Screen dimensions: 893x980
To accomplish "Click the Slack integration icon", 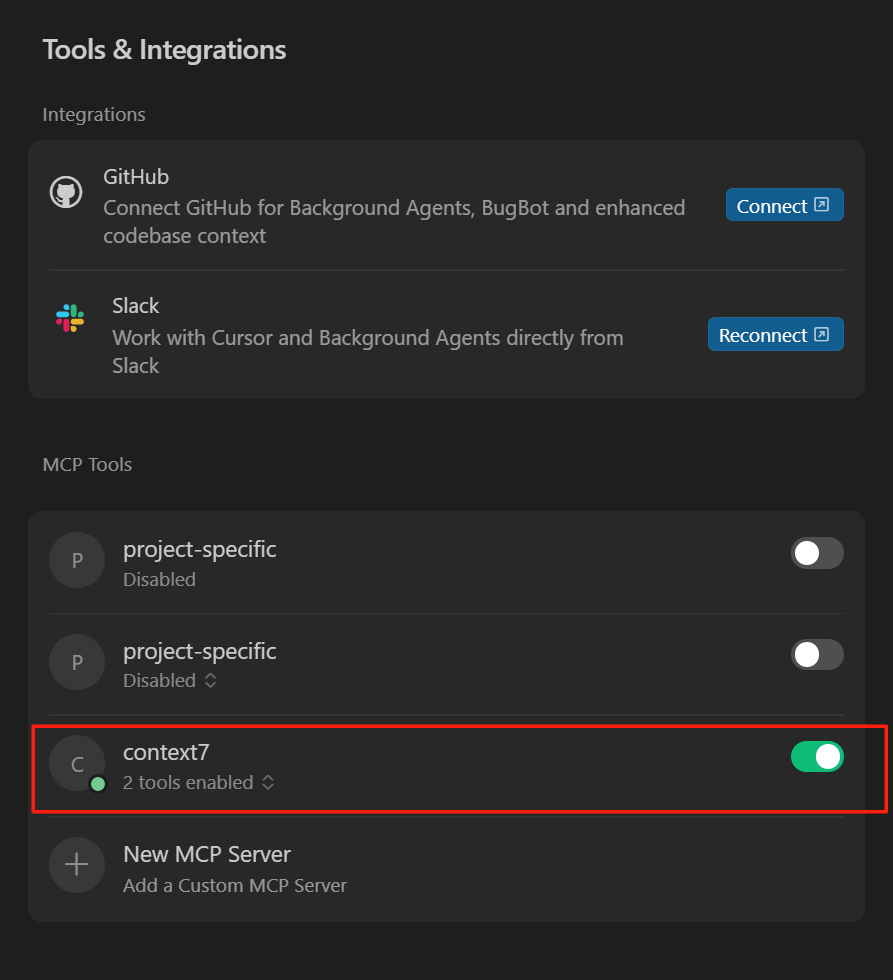I will pos(67,319).
